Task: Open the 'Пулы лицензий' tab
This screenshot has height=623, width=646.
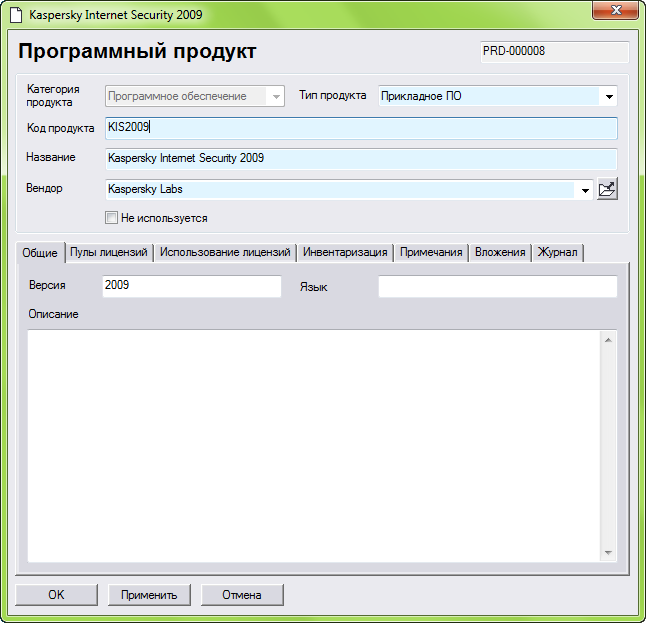Action: (109, 252)
